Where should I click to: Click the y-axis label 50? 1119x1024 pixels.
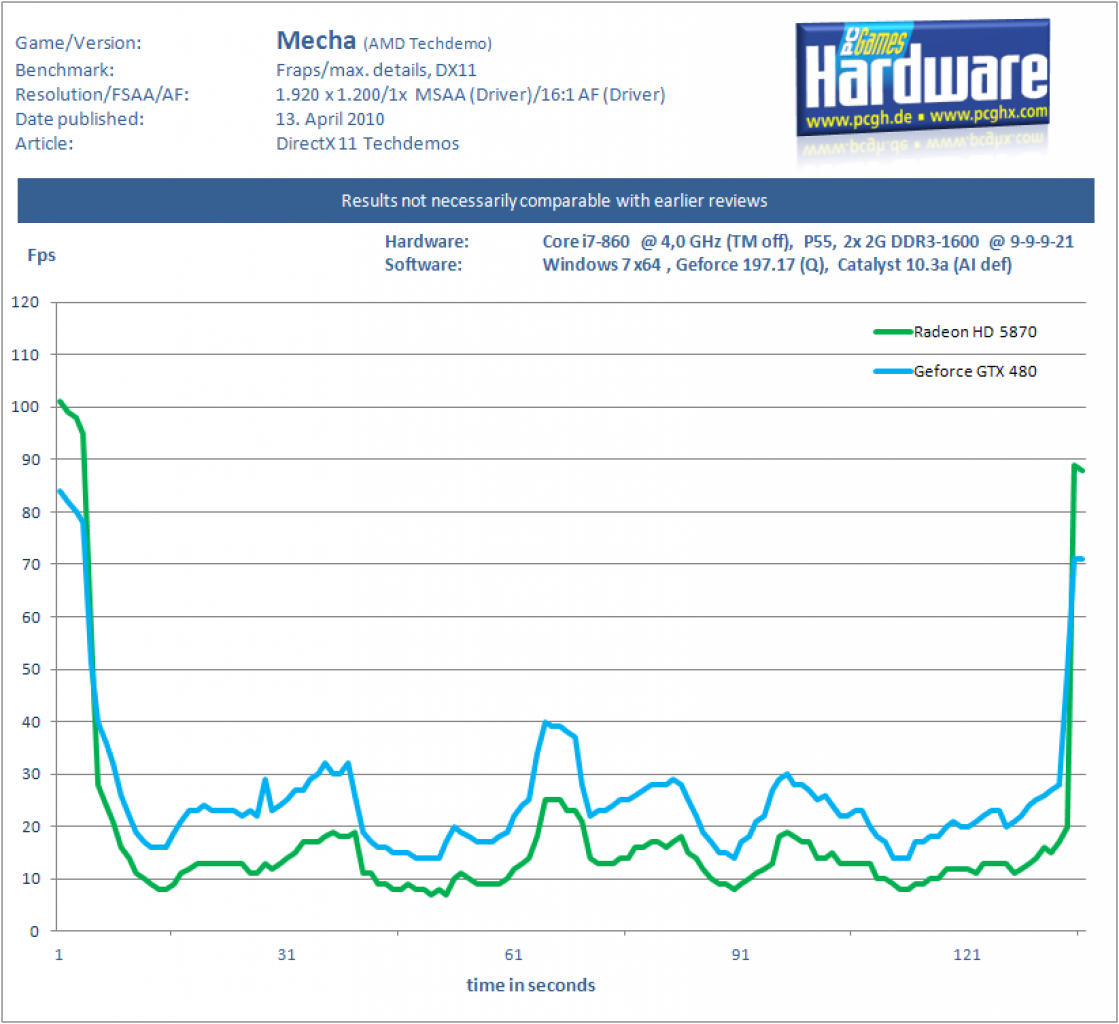coord(31,669)
